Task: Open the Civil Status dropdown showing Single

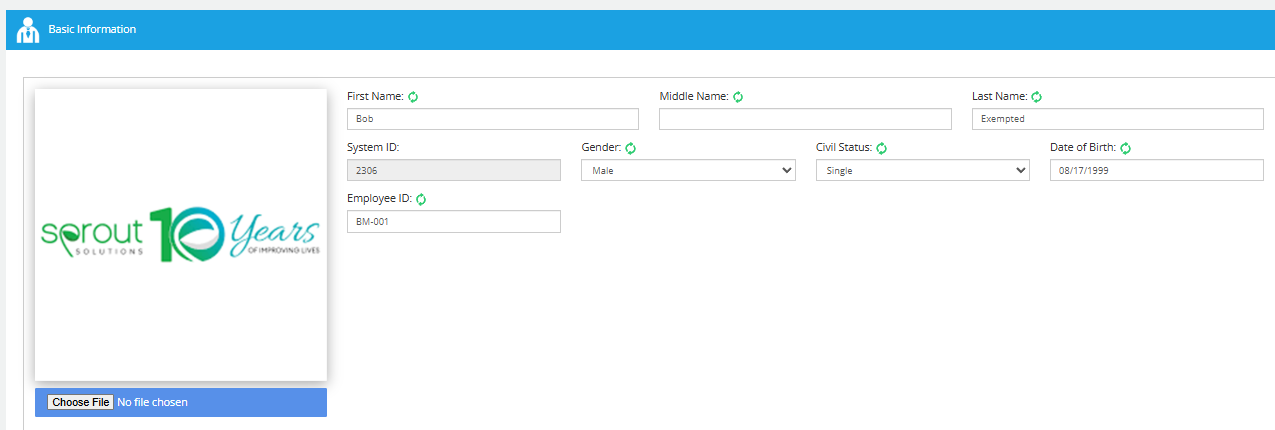Action: point(923,170)
